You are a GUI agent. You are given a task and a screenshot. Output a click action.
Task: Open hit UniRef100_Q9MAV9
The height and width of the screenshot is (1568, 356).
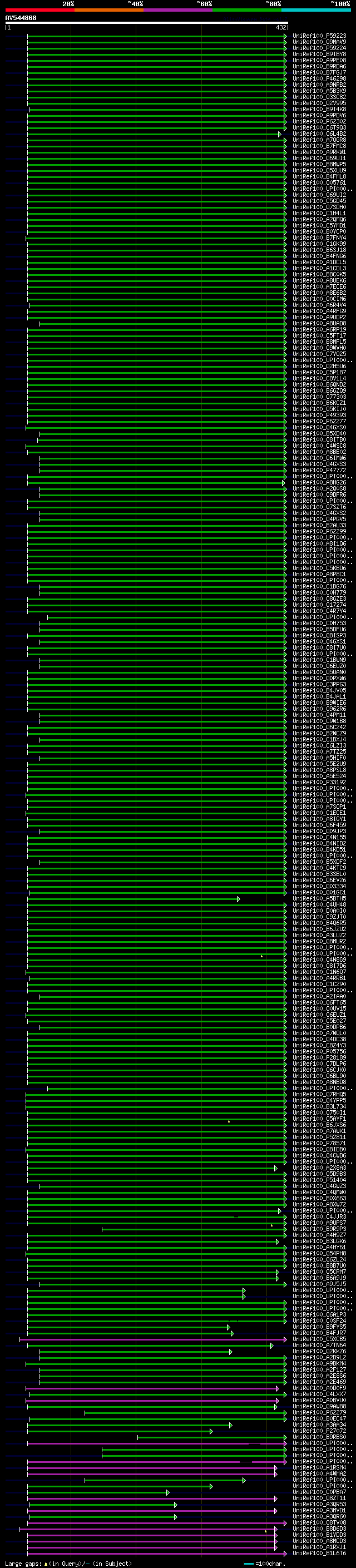point(319,42)
